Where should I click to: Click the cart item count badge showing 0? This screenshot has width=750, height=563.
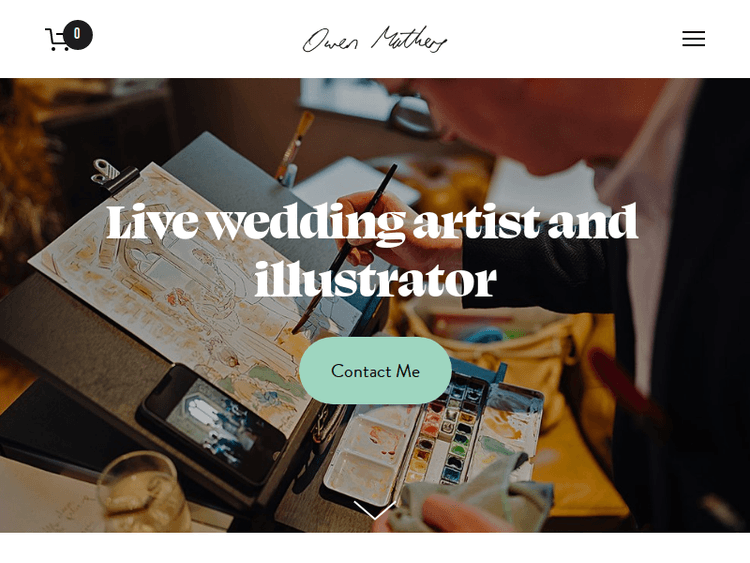point(77,34)
